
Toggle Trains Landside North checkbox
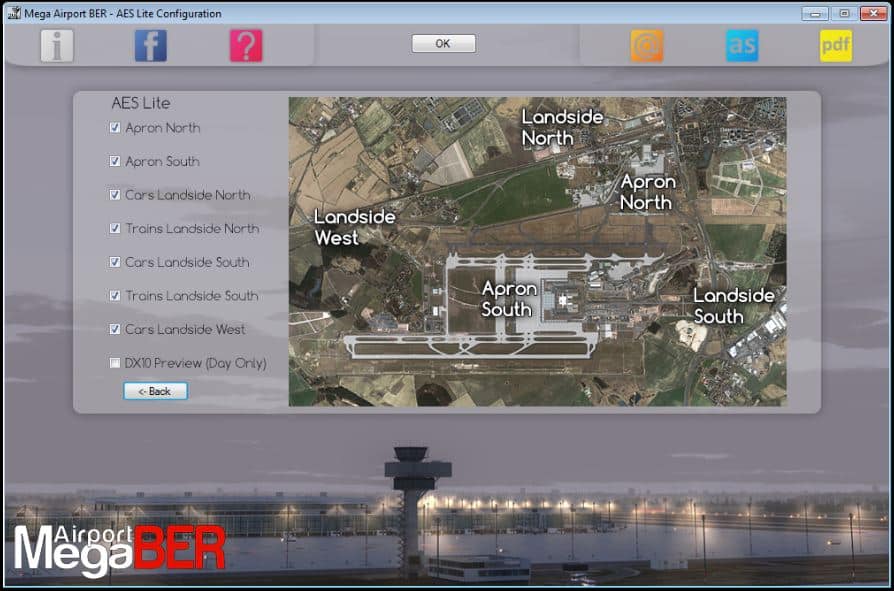(x=115, y=229)
